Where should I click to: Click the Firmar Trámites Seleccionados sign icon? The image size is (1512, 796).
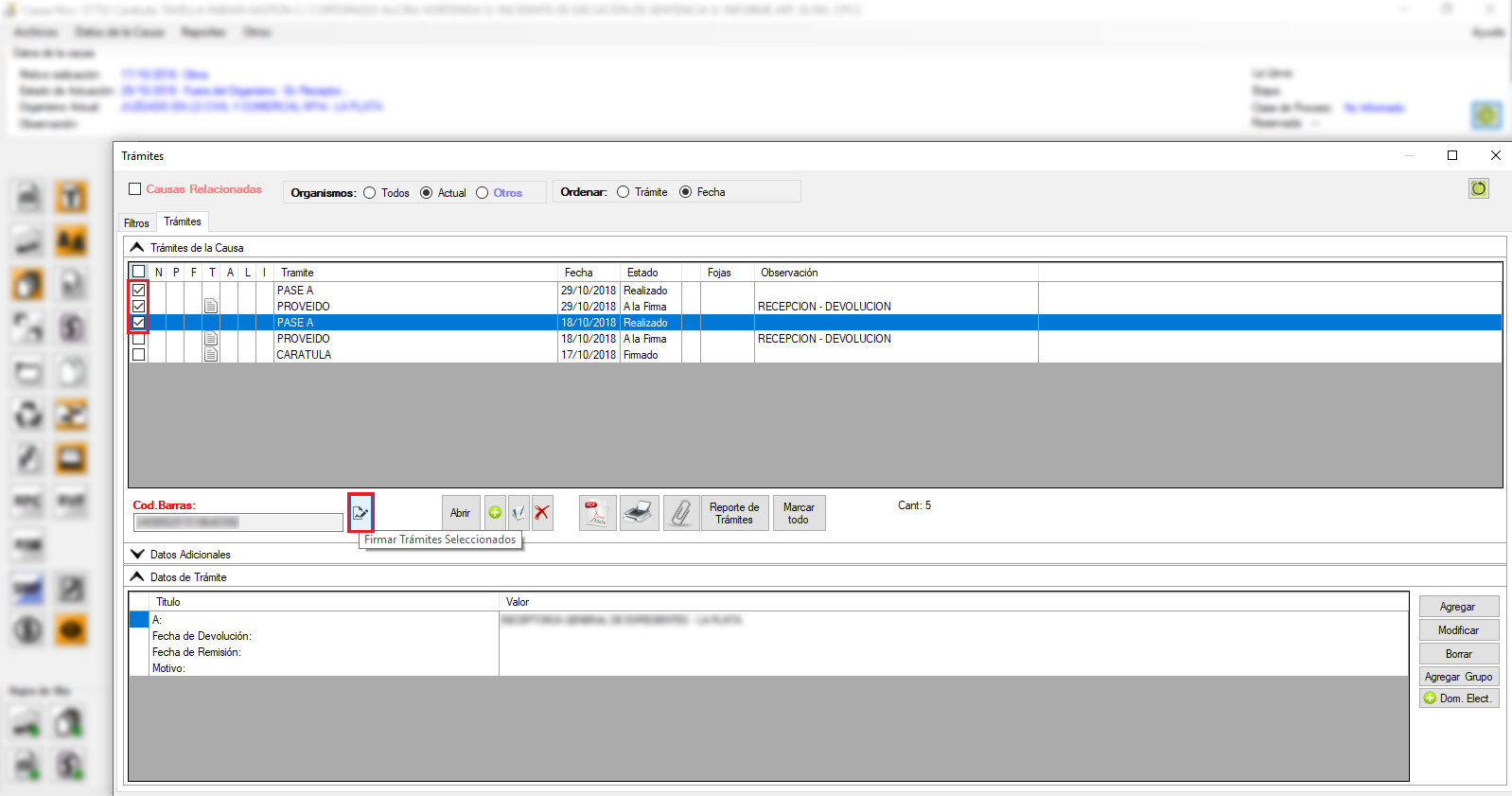point(360,513)
